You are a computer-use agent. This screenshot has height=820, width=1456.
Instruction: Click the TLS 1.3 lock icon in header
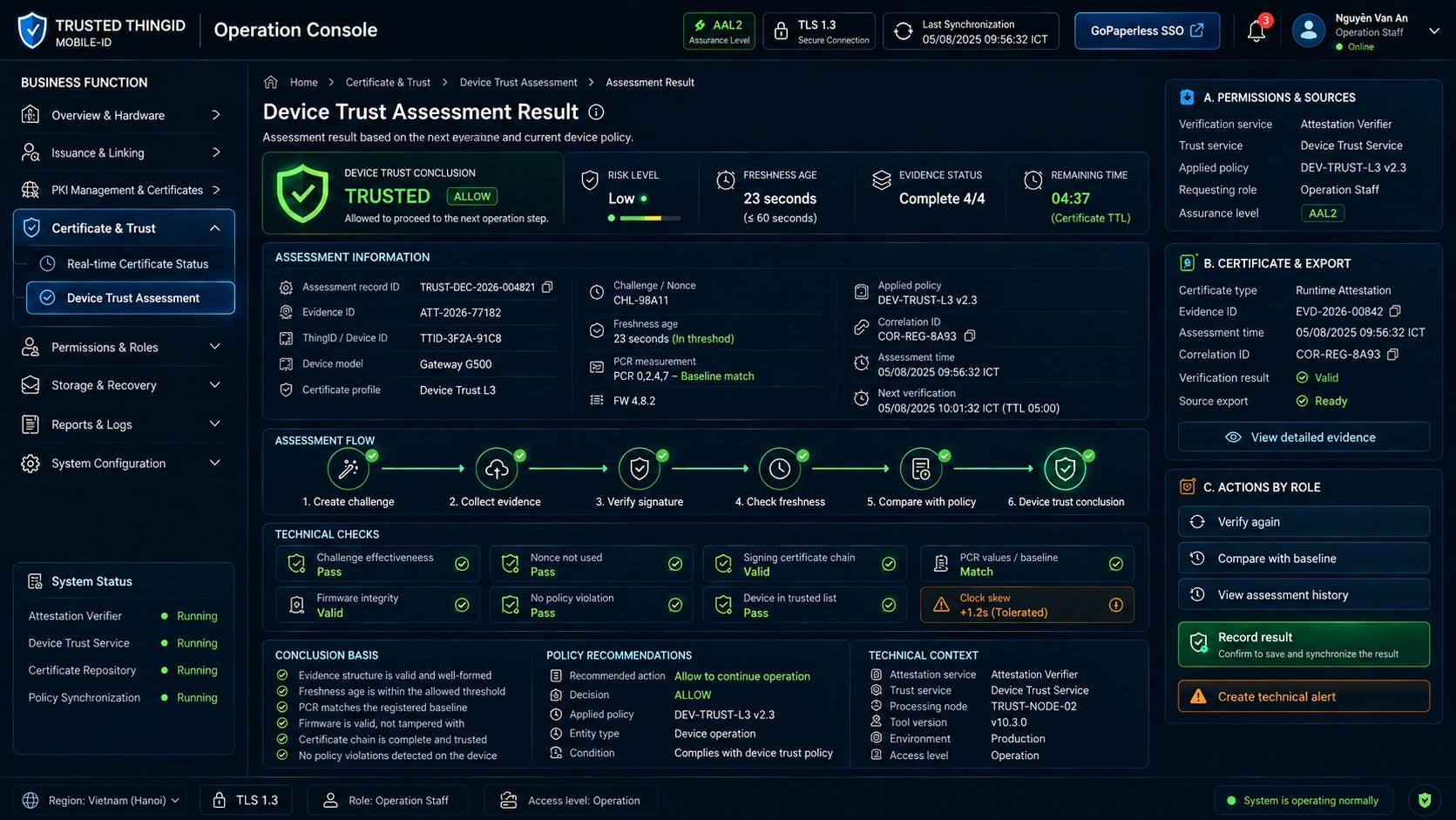point(781,31)
